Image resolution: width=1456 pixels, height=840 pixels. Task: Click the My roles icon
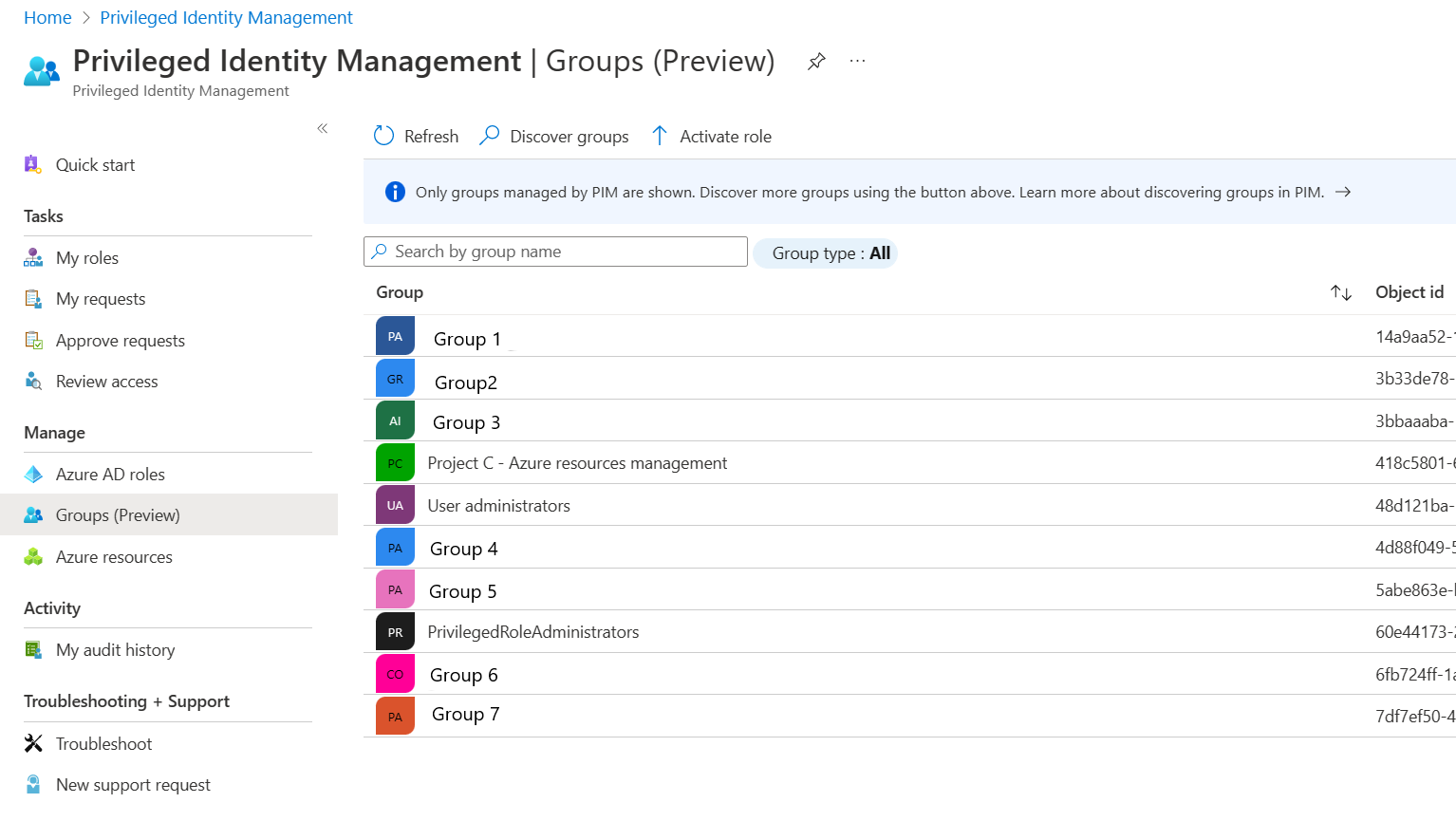coord(33,257)
